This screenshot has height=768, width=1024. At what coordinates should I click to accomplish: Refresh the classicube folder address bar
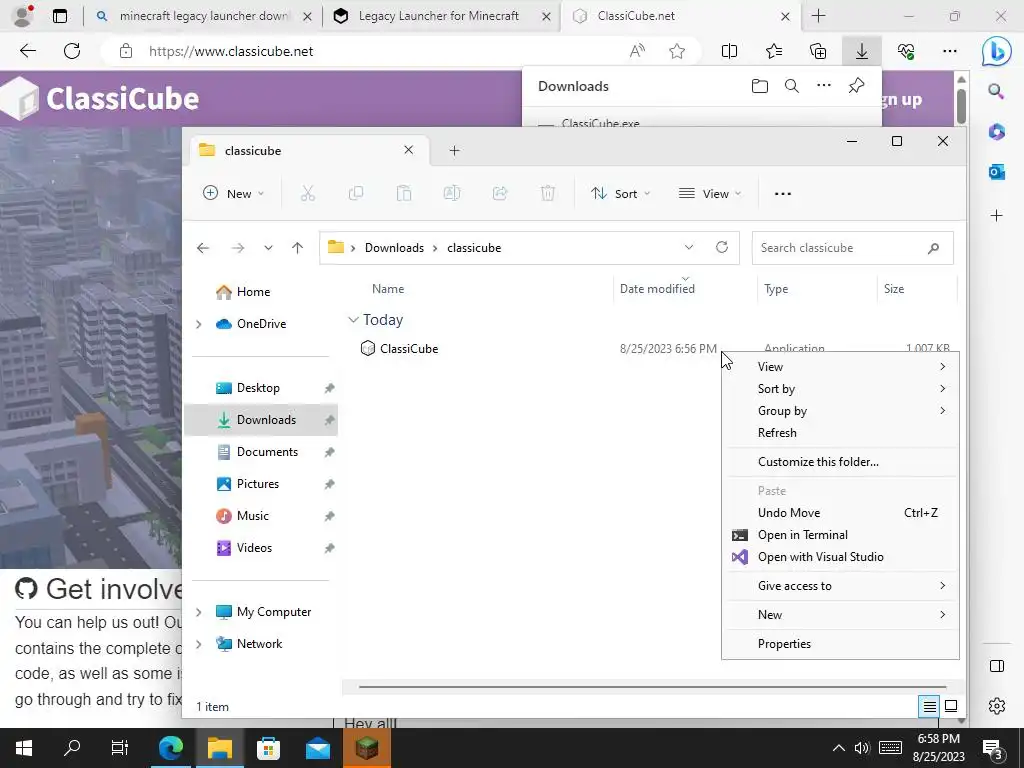pyautogui.click(x=722, y=247)
